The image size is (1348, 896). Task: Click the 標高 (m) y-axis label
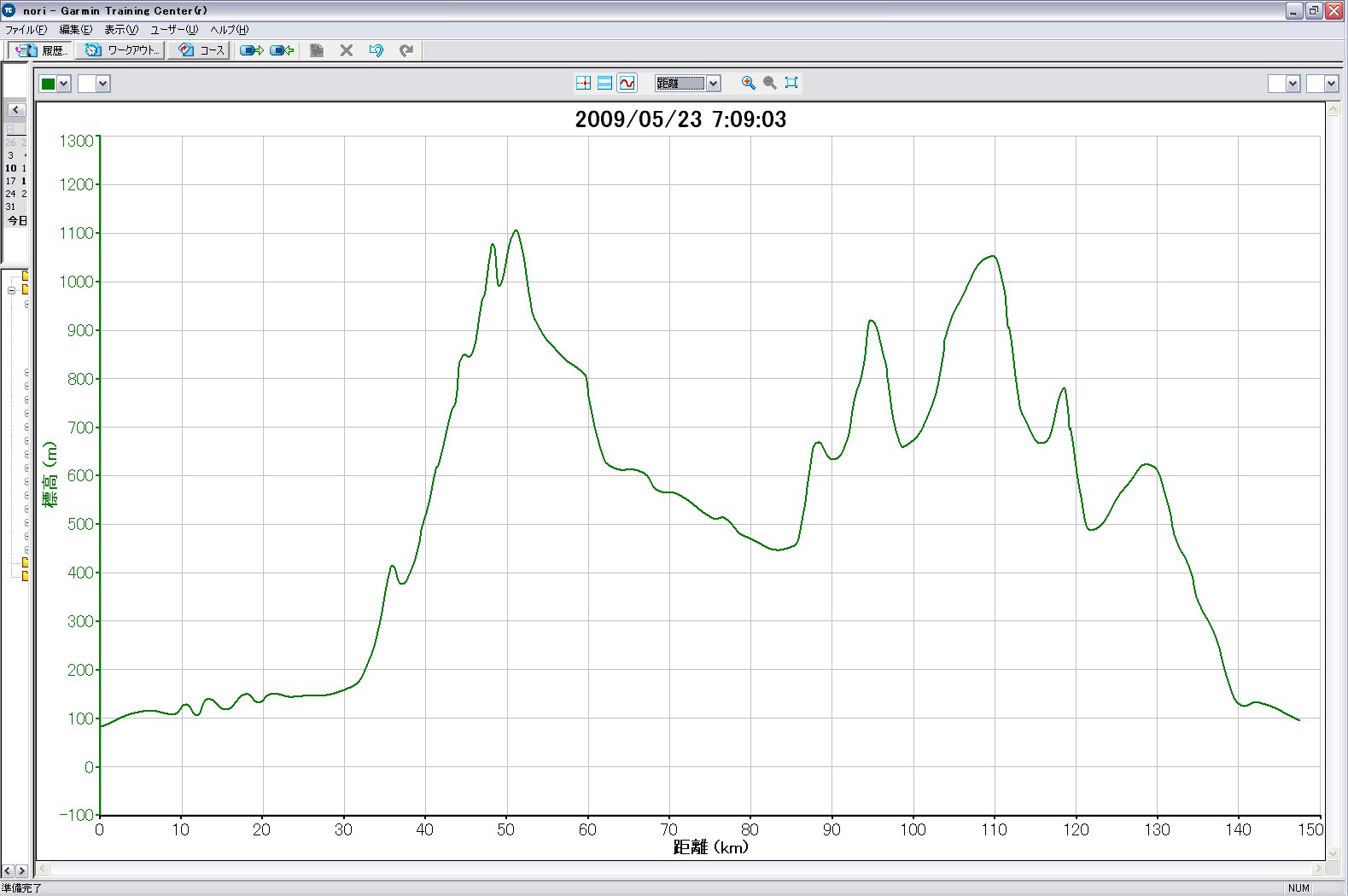[x=50, y=474]
